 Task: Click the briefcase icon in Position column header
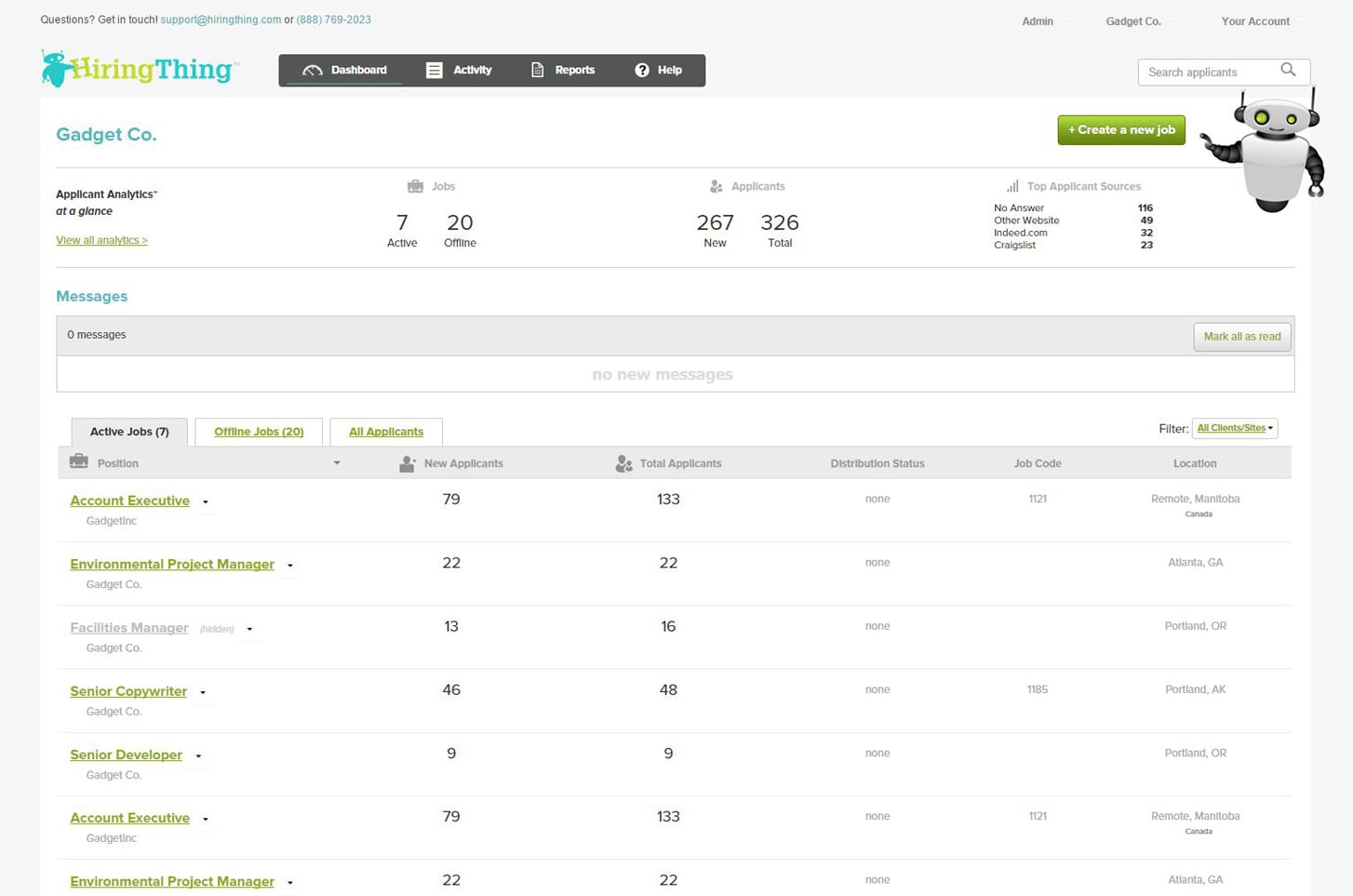[79, 461]
